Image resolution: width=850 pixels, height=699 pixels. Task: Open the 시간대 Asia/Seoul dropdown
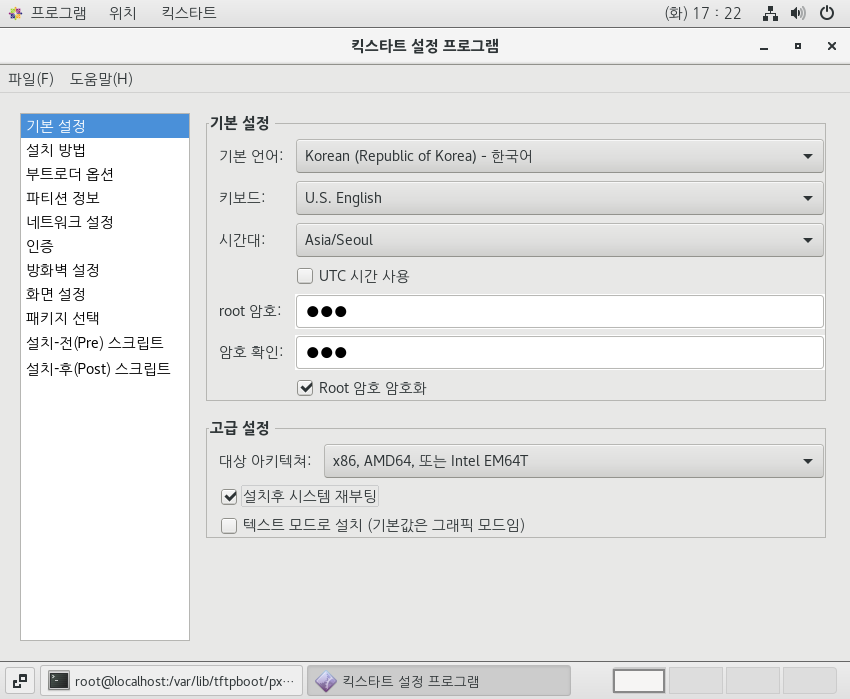[x=559, y=240]
